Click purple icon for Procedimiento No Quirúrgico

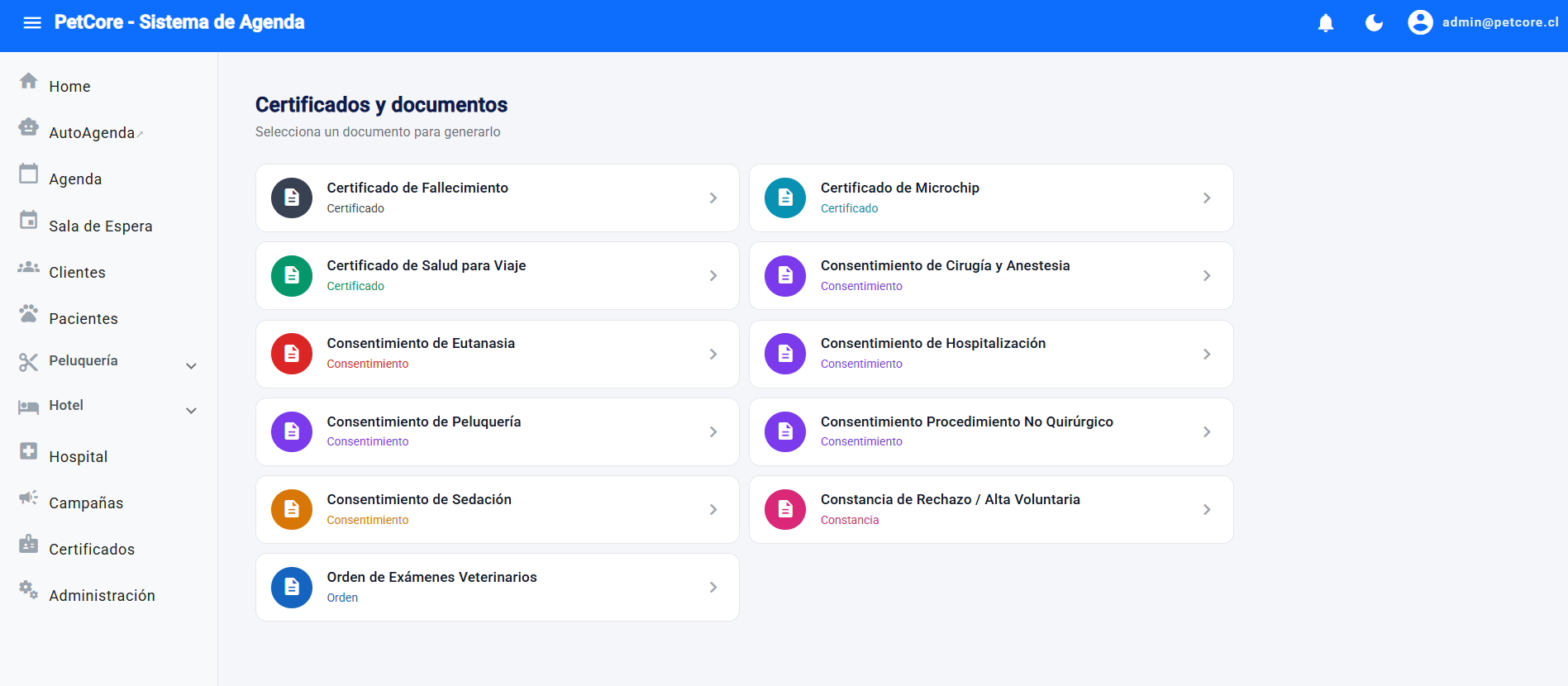point(785,431)
